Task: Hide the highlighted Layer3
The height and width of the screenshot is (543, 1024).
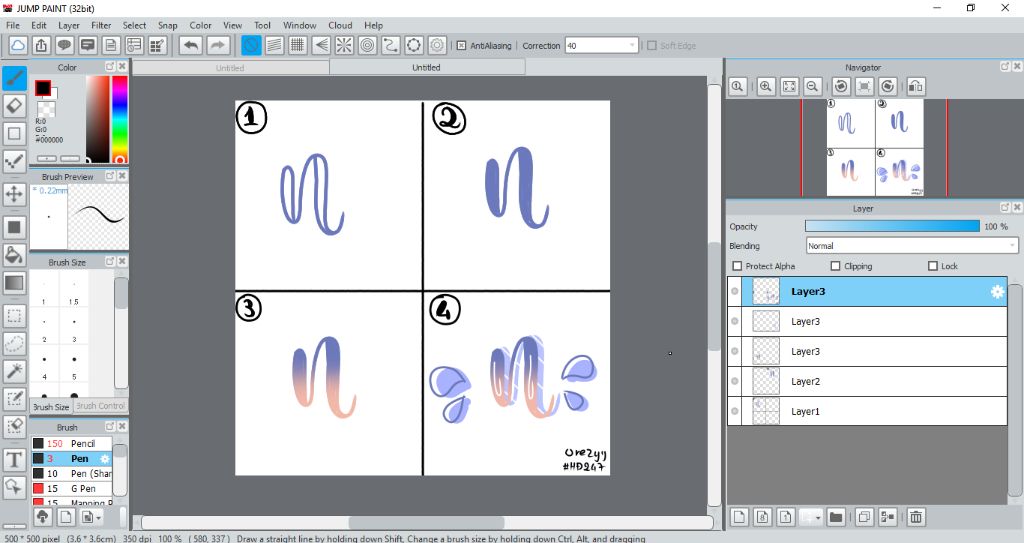Action: point(735,291)
